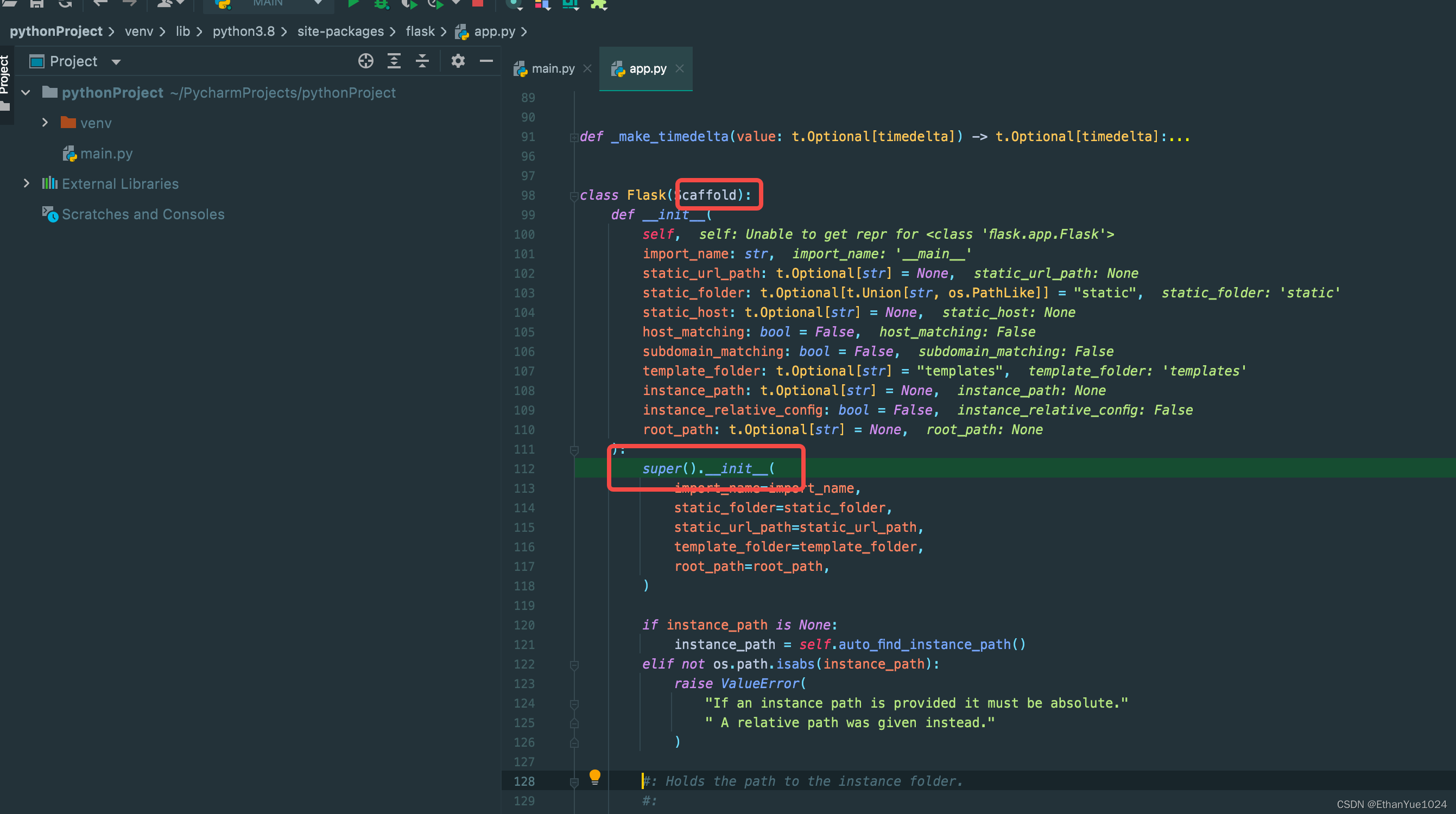
Task: Navigate back using the toolbar arrow
Action: [99, 3]
